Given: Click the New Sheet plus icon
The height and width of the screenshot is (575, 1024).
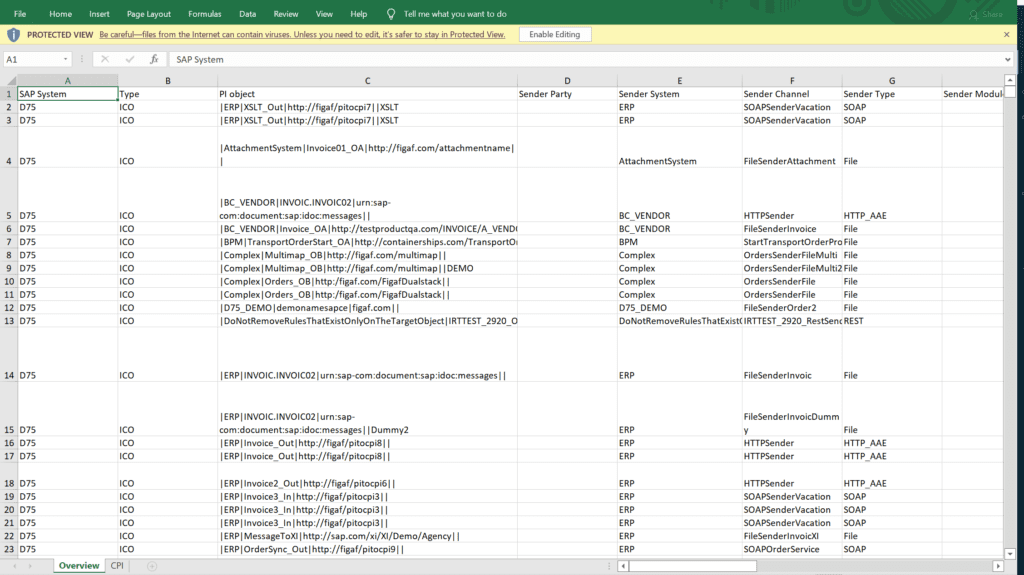Looking at the screenshot, I should pyautogui.click(x=152, y=566).
